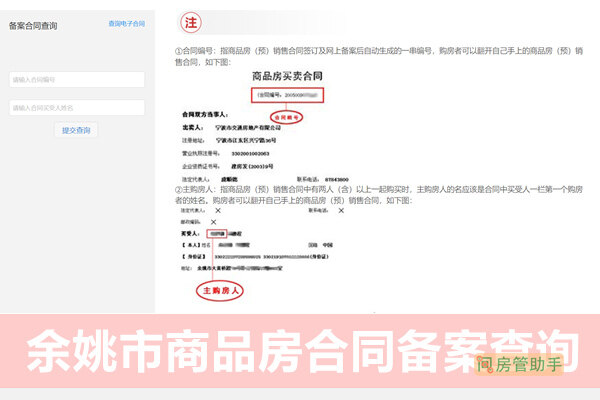Open the first sample contract image
Screen dimensions: 600x400
click(x=265, y=126)
